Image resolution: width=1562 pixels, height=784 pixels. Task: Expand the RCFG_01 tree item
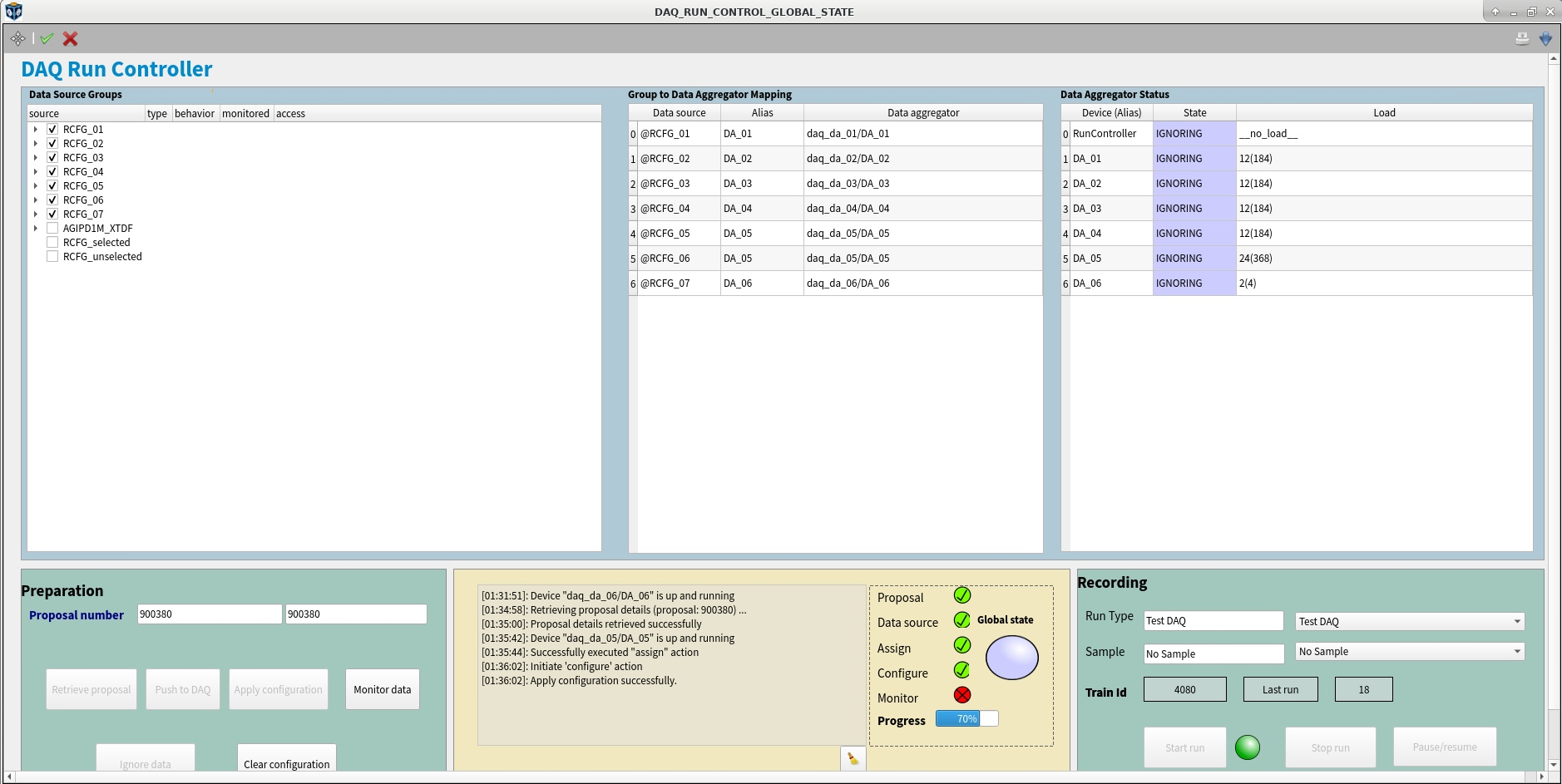tap(35, 129)
